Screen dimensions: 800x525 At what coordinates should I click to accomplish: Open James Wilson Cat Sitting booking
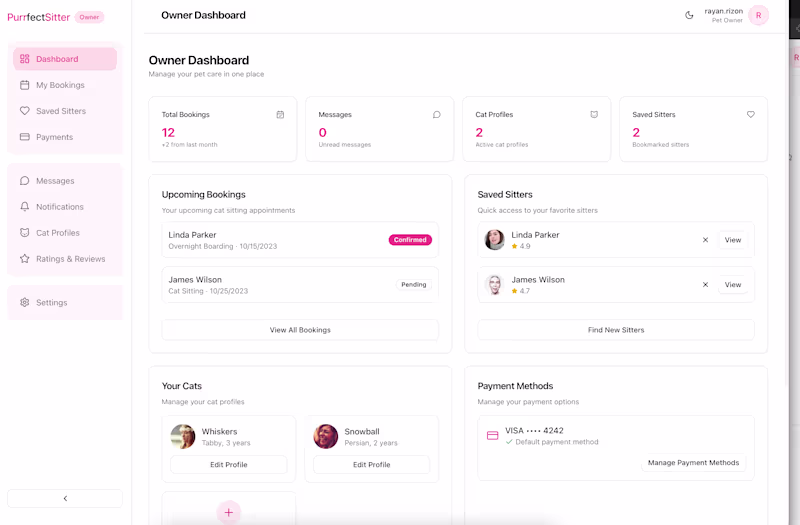[x=300, y=285]
